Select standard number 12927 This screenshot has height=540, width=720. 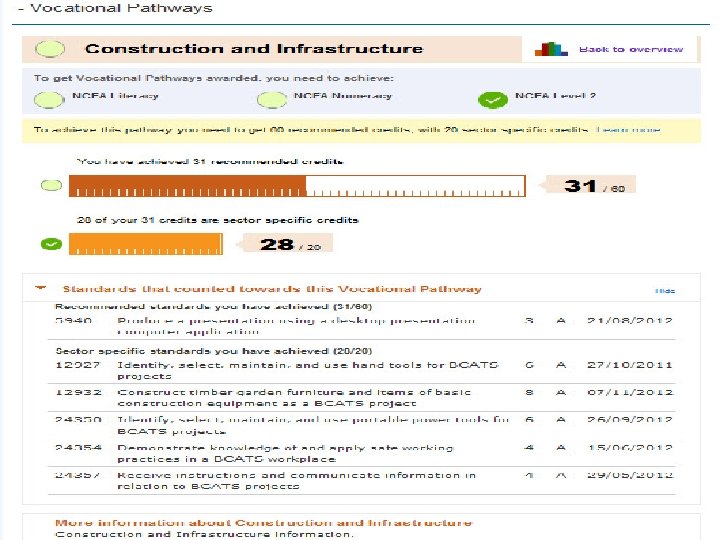coord(78,365)
